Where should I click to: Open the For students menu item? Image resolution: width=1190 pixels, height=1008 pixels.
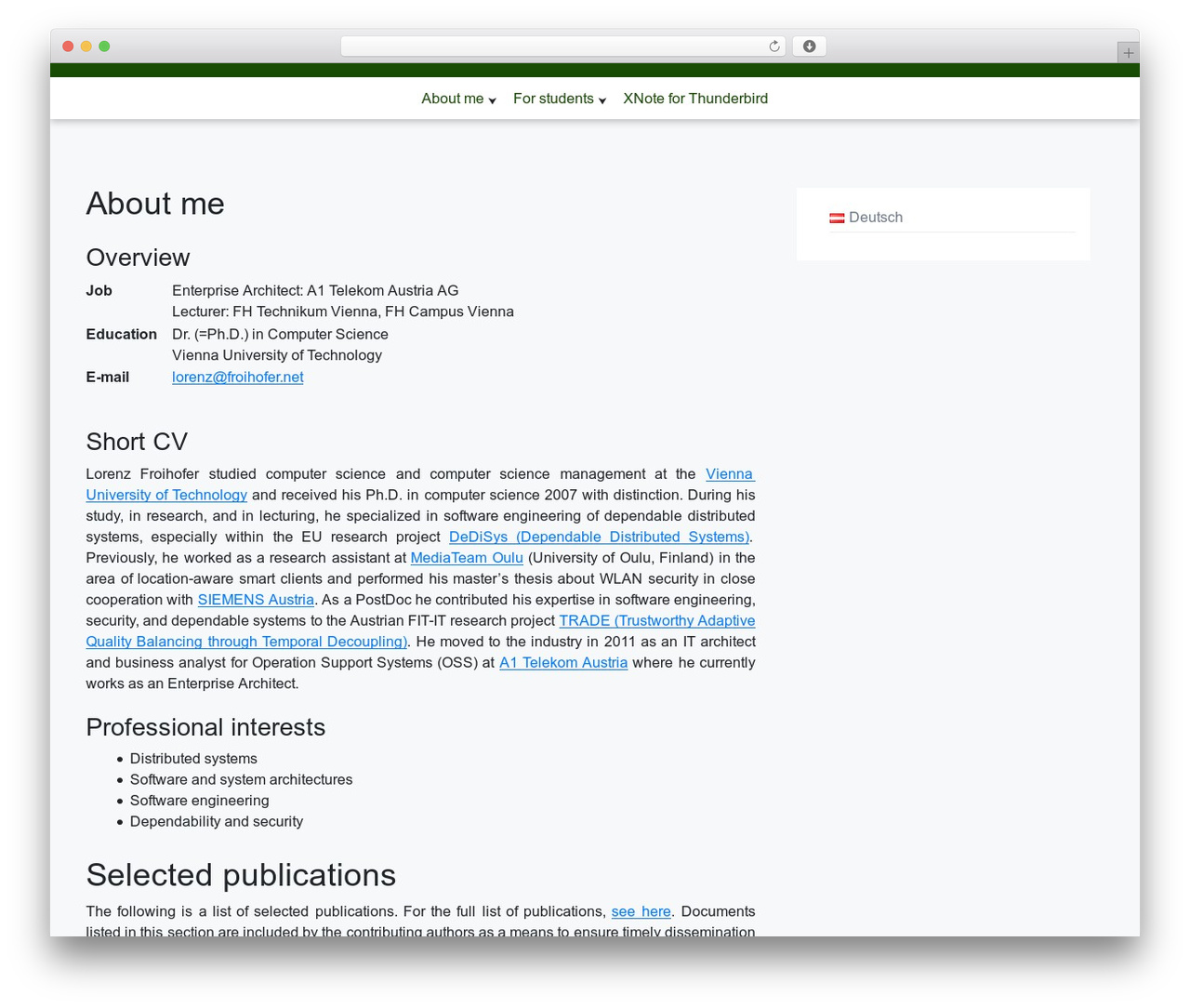tap(553, 99)
